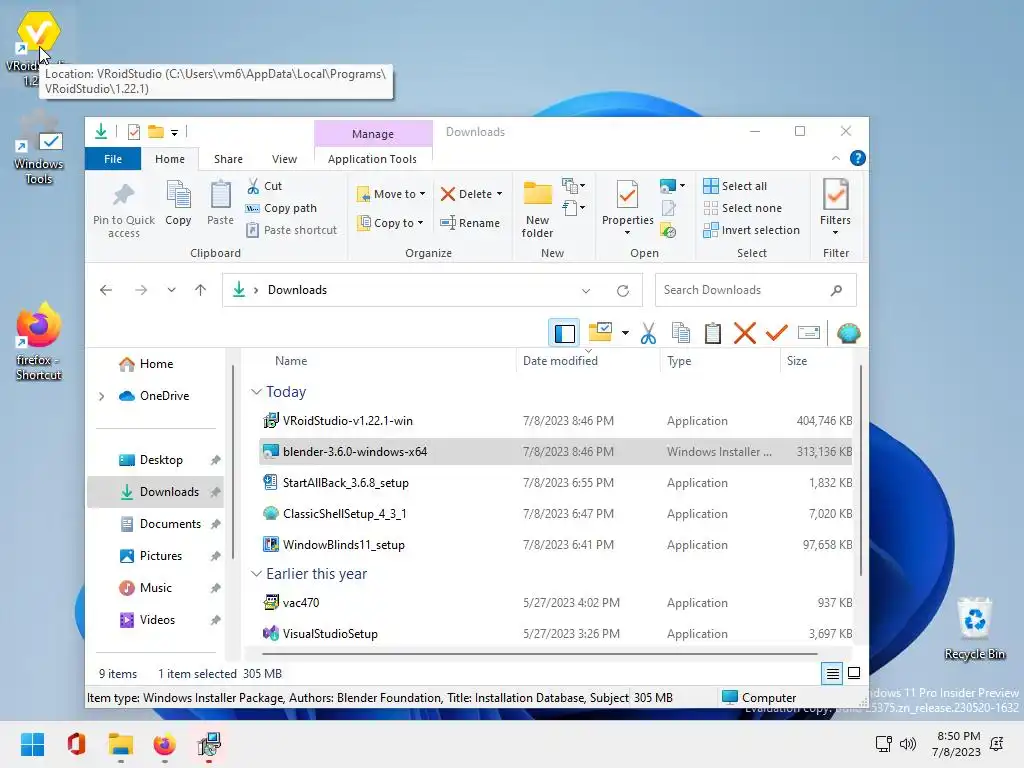
Task: Open Classic Explorer settings shell icon
Action: pos(848,333)
